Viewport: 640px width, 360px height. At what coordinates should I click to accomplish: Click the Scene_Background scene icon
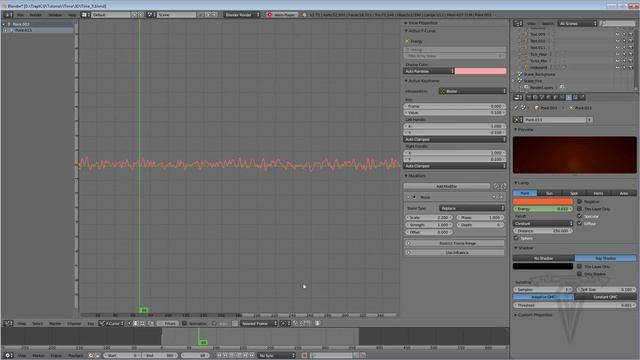pyautogui.click(x=520, y=74)
